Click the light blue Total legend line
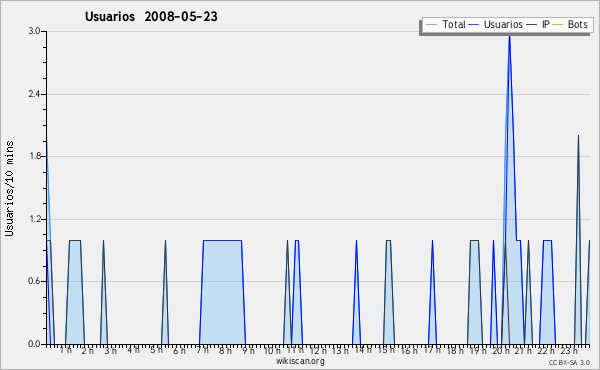 coord(431,25)
